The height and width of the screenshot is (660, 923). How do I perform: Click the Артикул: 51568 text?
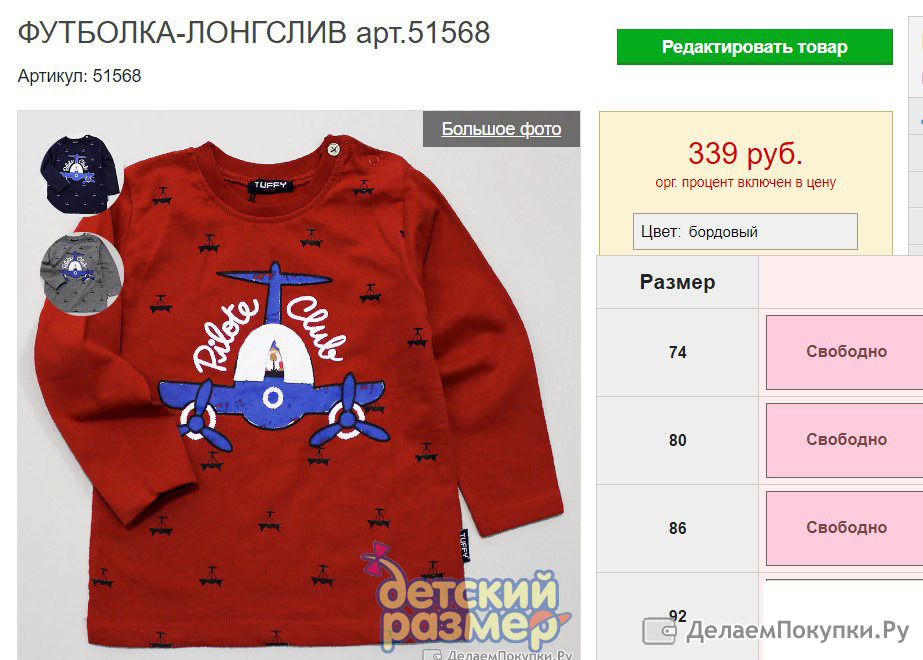pyautogui.click(x=79, y=76)
